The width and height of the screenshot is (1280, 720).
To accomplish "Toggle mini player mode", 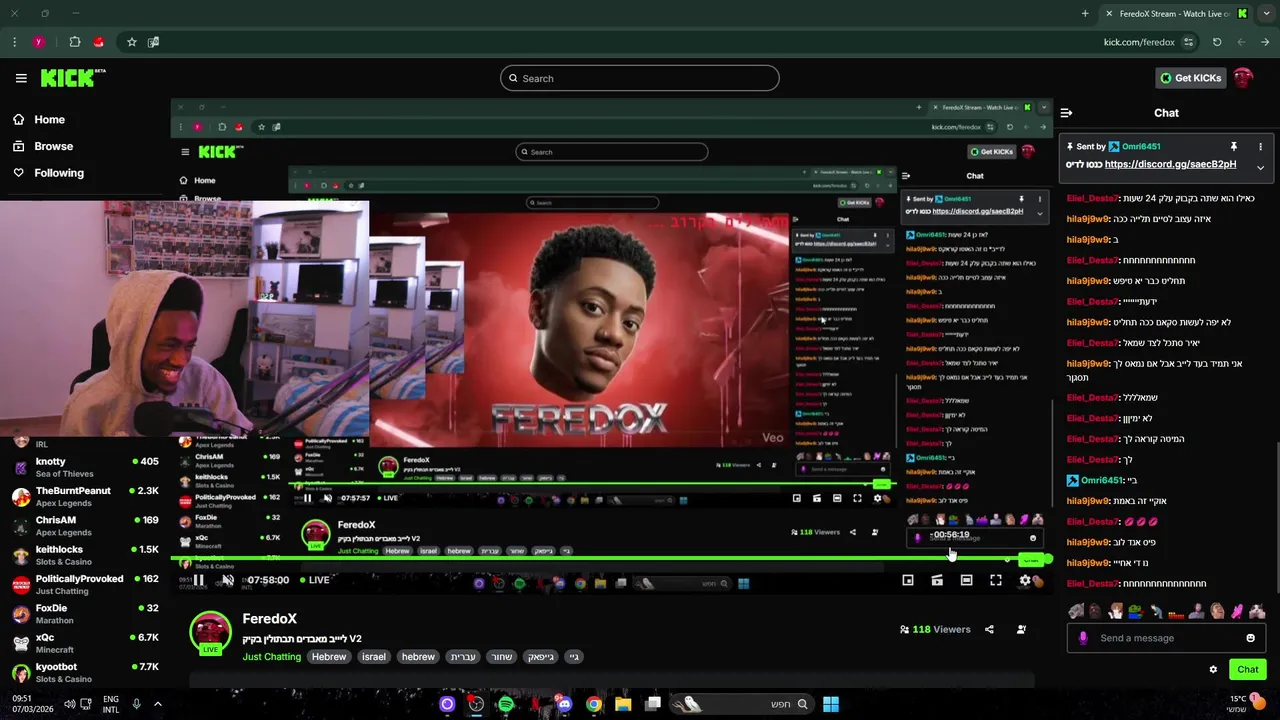I will 908,580.
